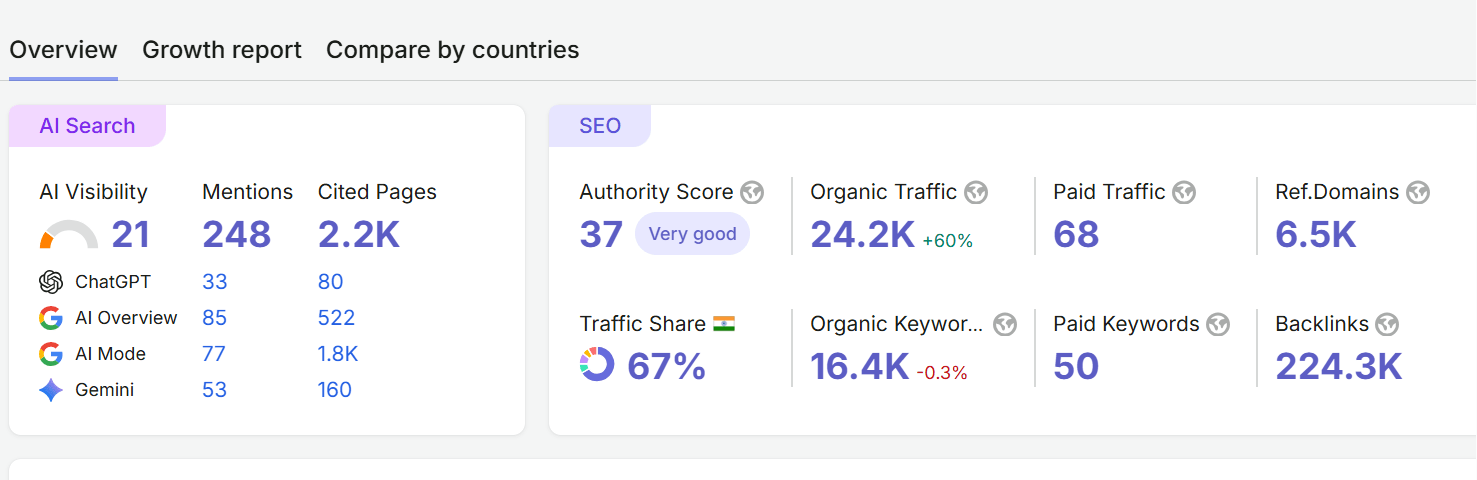Click the globe icon beside Paid Keywords
Viewport: 1477px width, 480px height.
(1218, 324)
